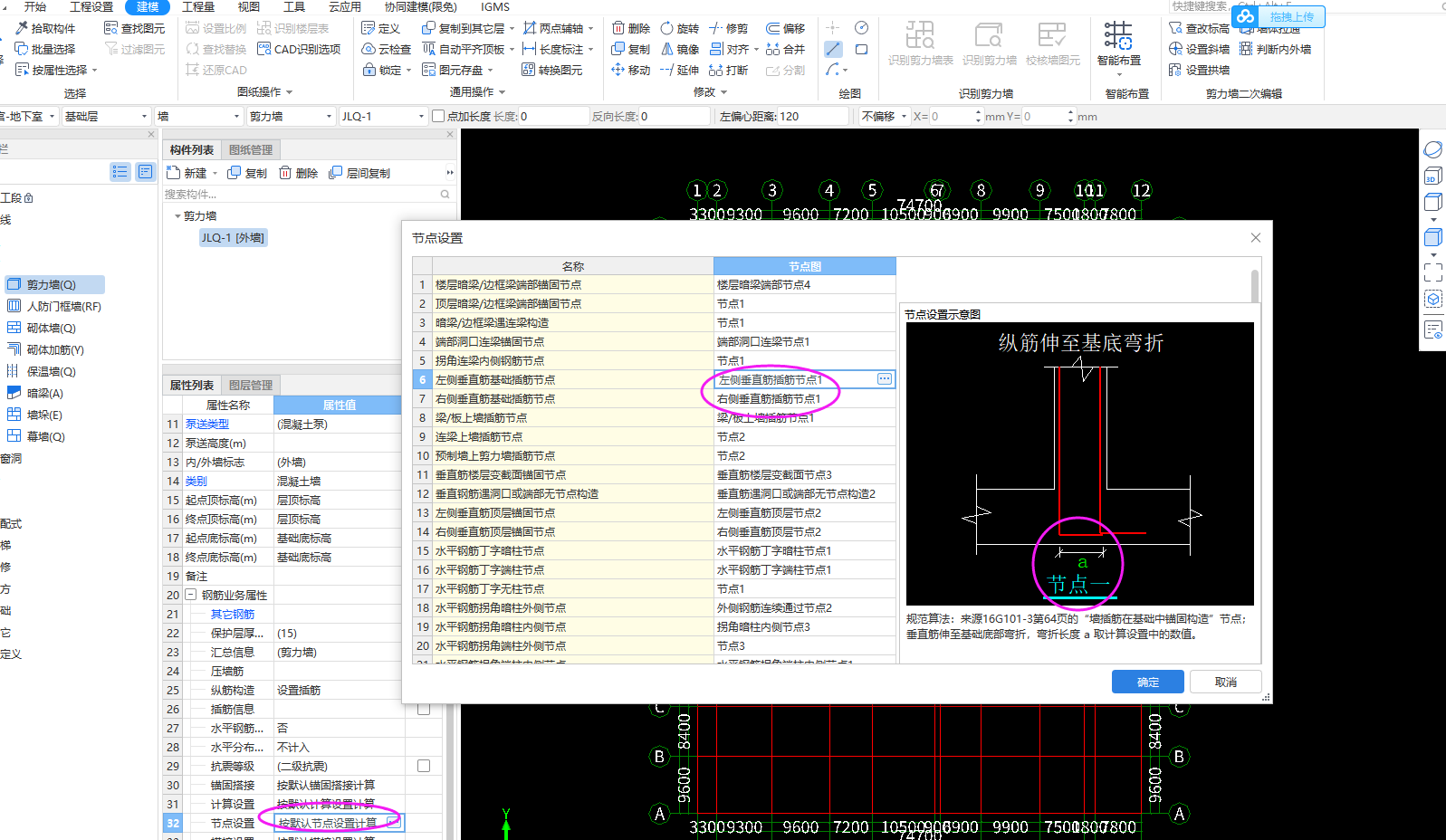Click 层间复制 in component list
1446x840 pixels.
[359, 173]
